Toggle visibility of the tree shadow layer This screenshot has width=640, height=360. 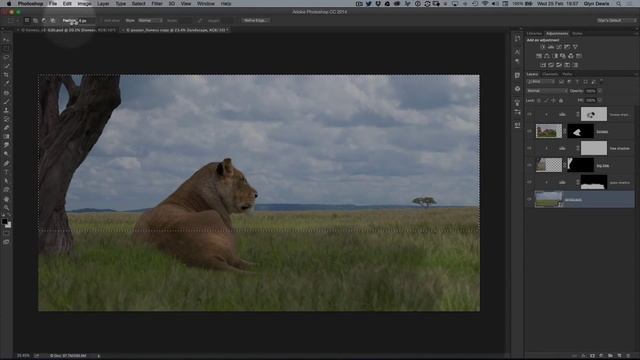(529, 148)
